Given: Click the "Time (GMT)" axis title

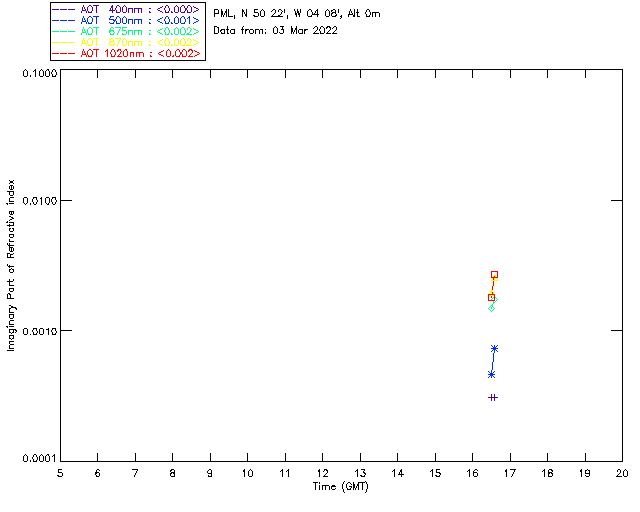Looking at the screenshot, I should tap(341, 487).
